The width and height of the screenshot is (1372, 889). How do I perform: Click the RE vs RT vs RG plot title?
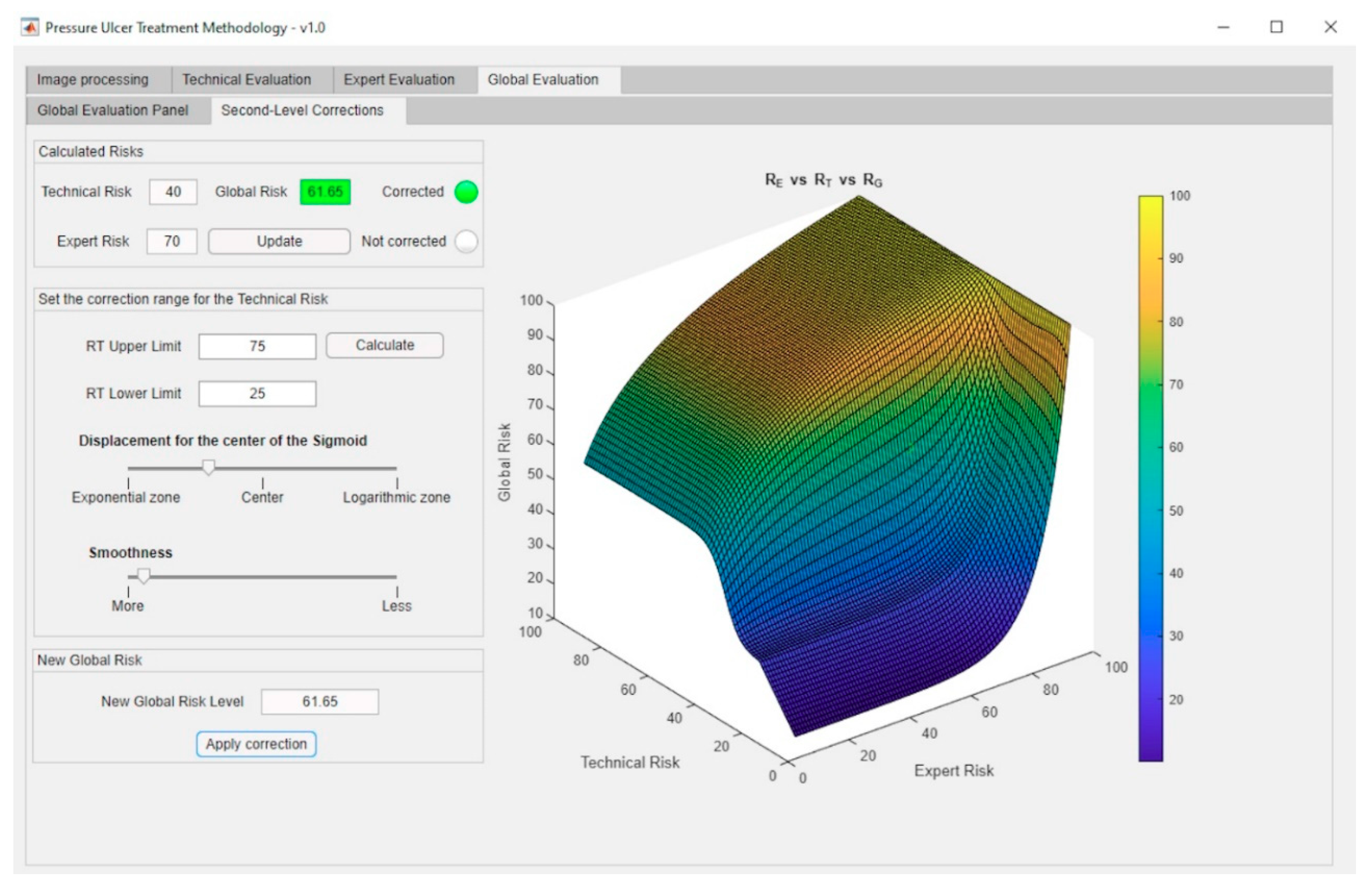(823, 180)
